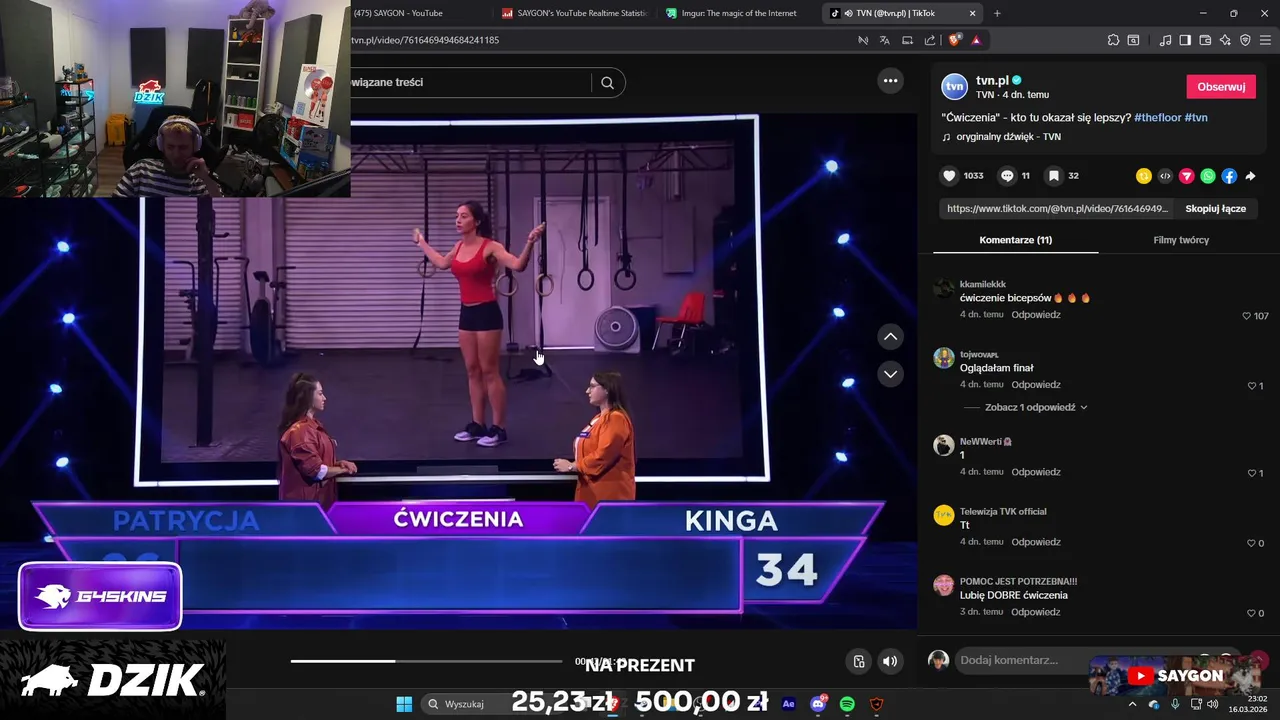Open the #thefloor hashtag link
Image resolution: width=1280 pixels, height=720 pixels.
tap(1157, 117)
